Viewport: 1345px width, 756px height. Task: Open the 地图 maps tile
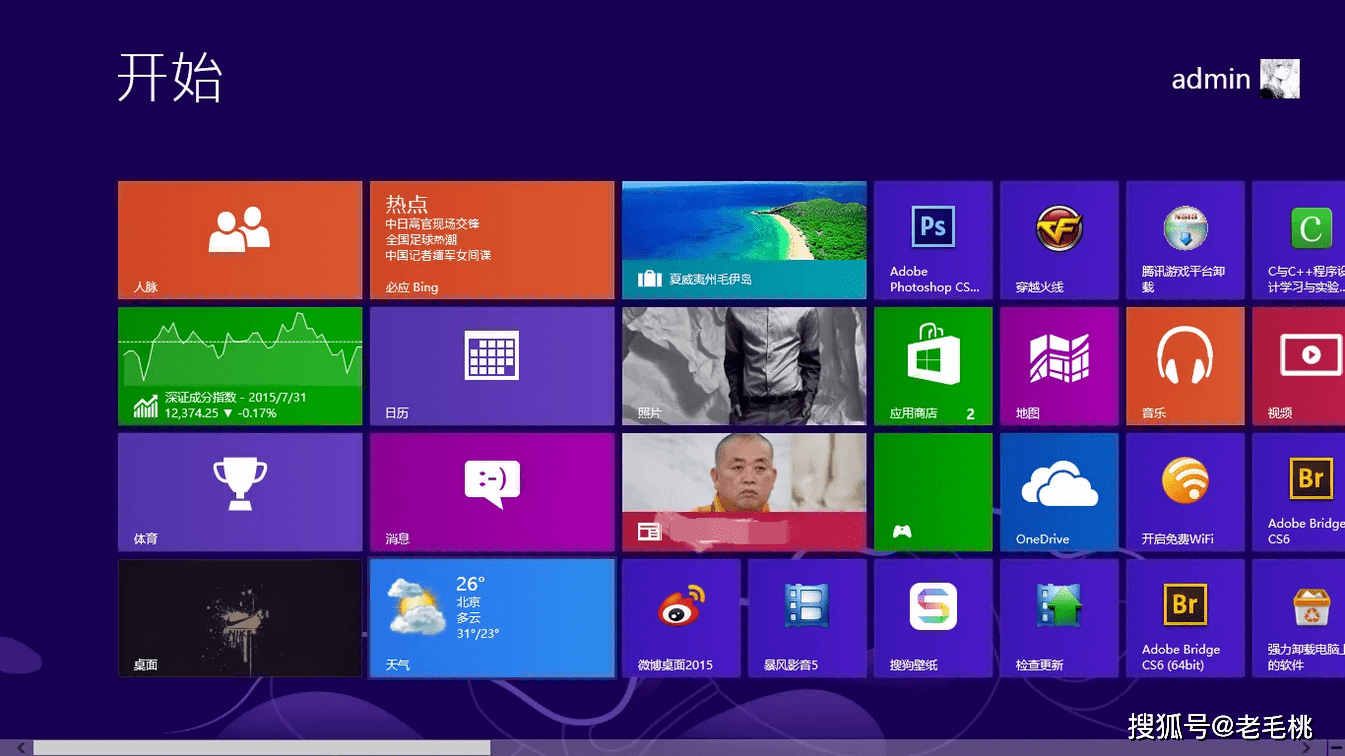[x=1059, y=366]
